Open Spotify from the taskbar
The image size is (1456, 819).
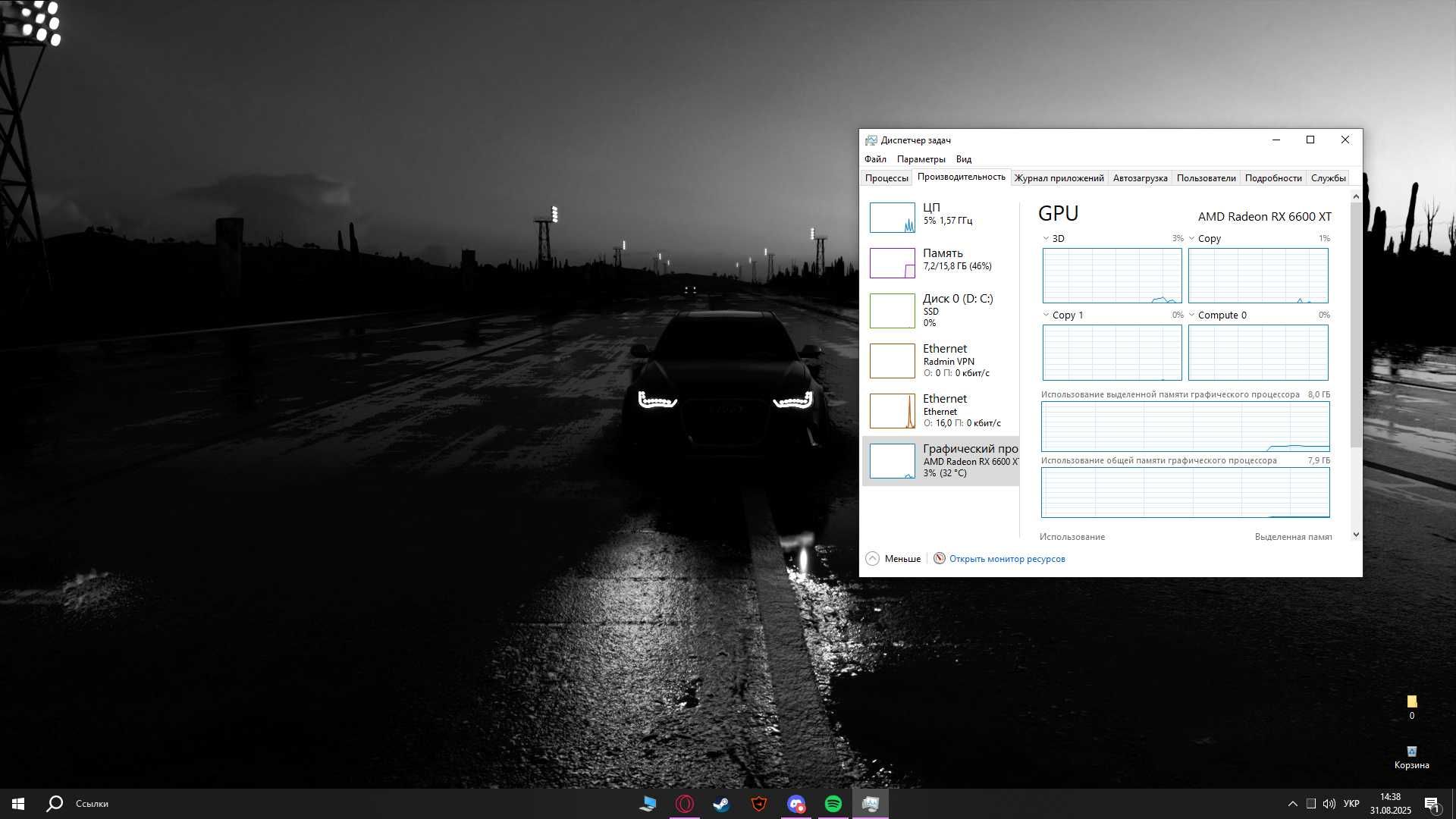[833, 804]
